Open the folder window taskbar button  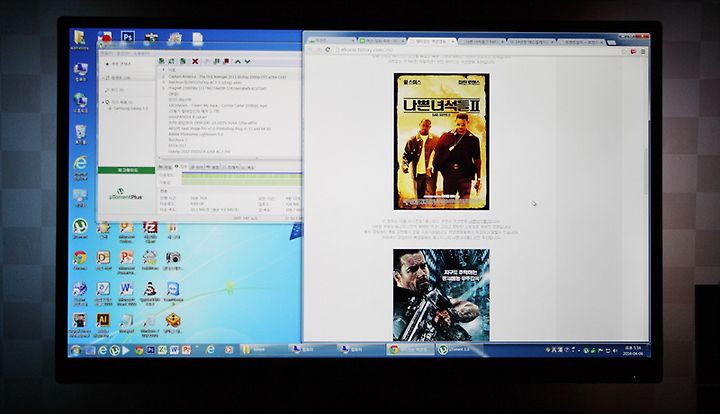(x=264, y=350)
